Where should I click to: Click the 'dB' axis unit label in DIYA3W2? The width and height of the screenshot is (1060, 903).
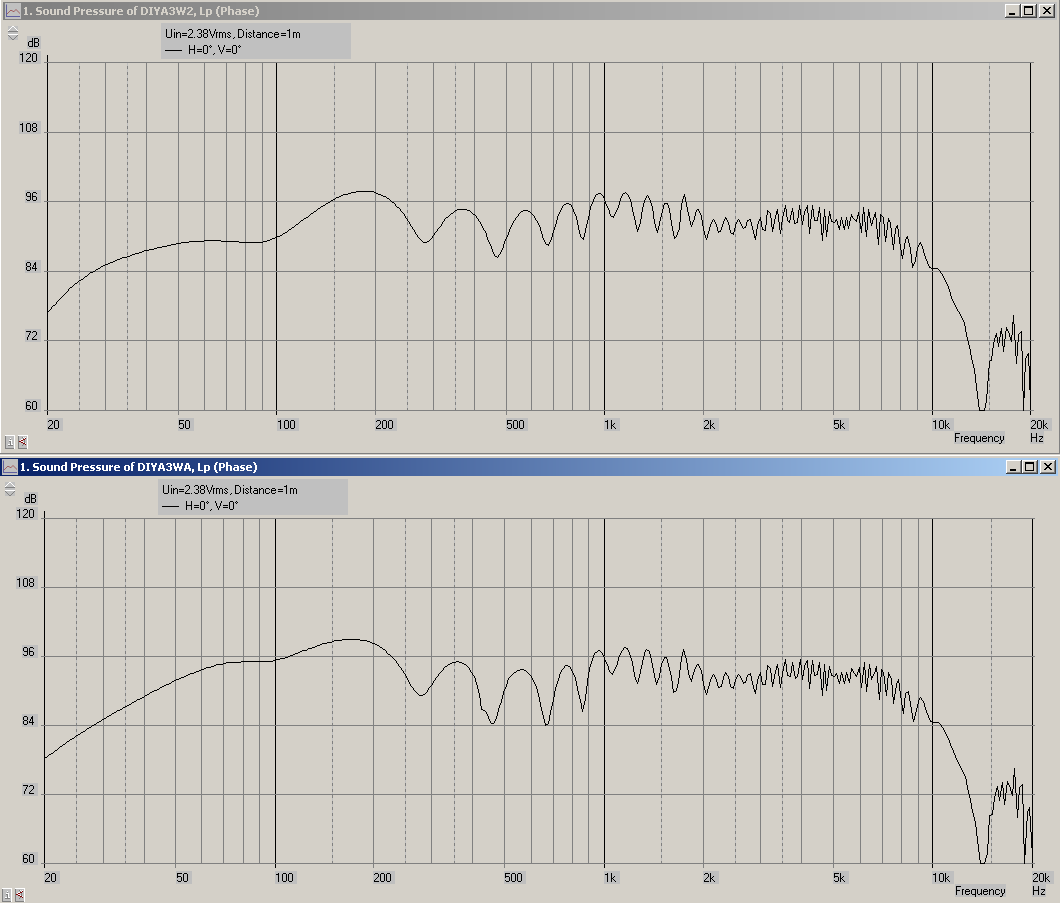pos(33,43)
